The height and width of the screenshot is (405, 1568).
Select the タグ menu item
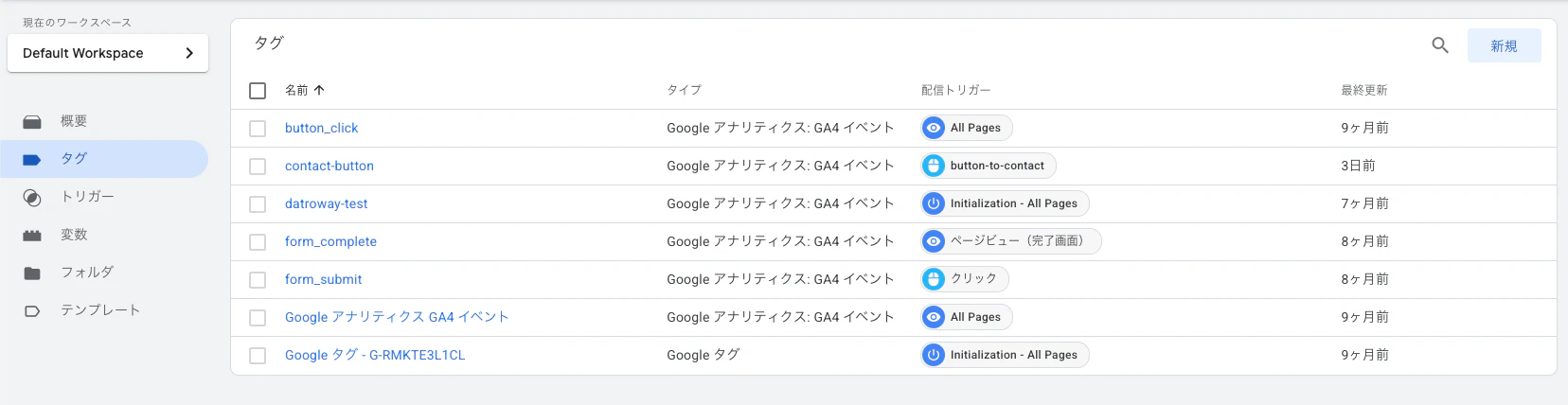[x=104, y=159]
